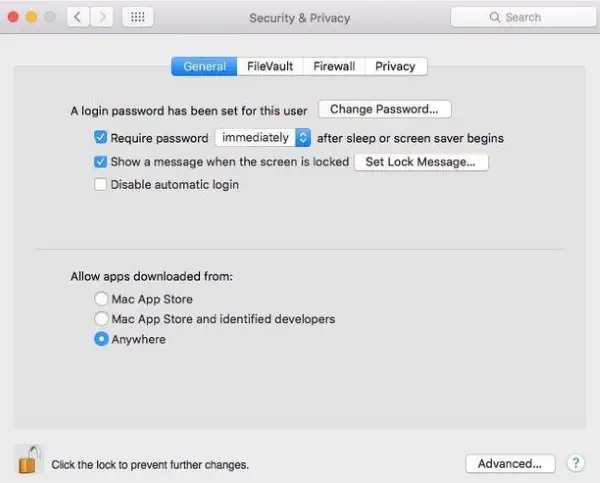Toggle Show a message when locked checkbox

pyautogui.click(x=100, y=162)
